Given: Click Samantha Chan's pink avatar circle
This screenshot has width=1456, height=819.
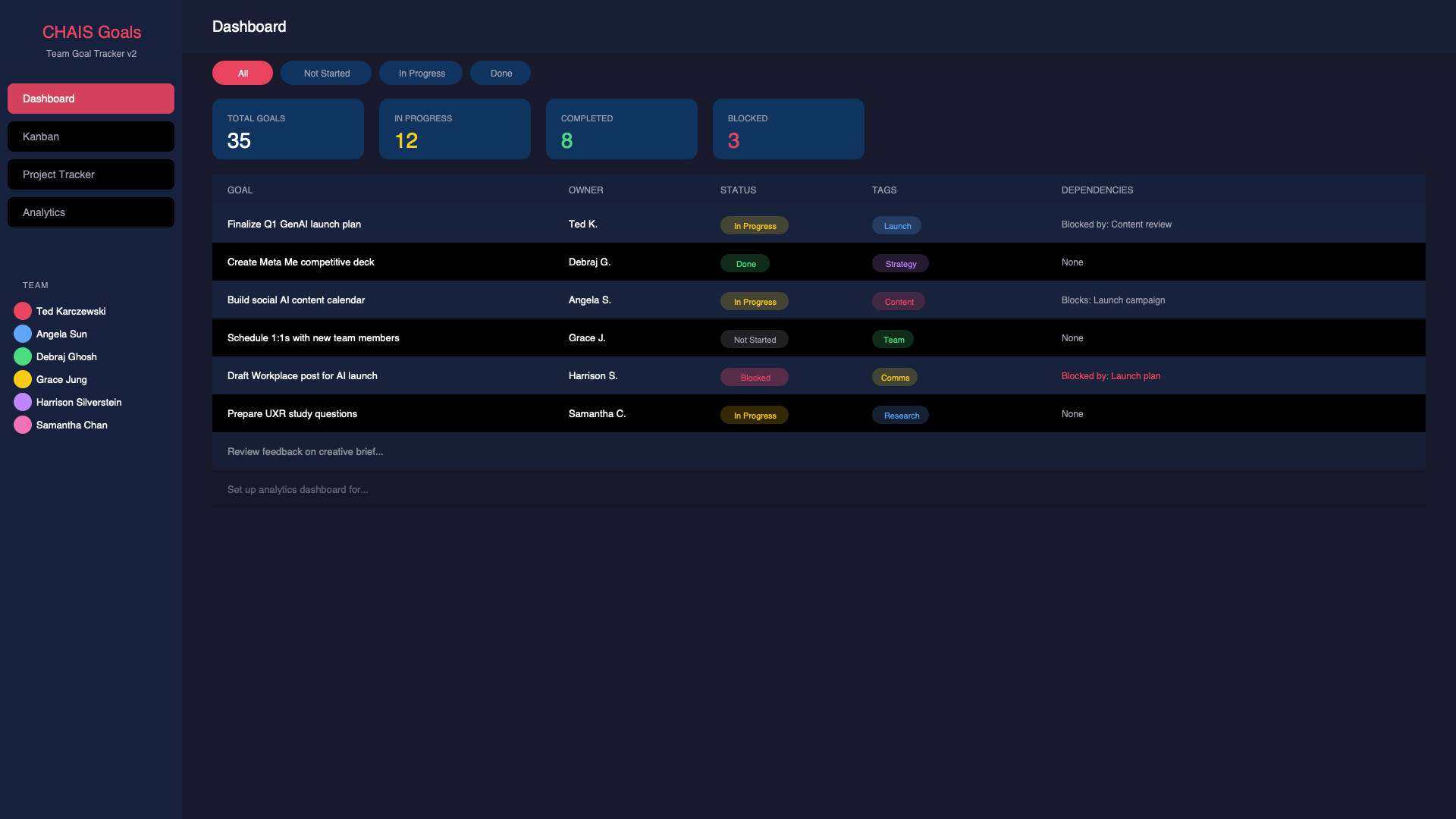Looking at the screenshot, I should coord(23,425).
